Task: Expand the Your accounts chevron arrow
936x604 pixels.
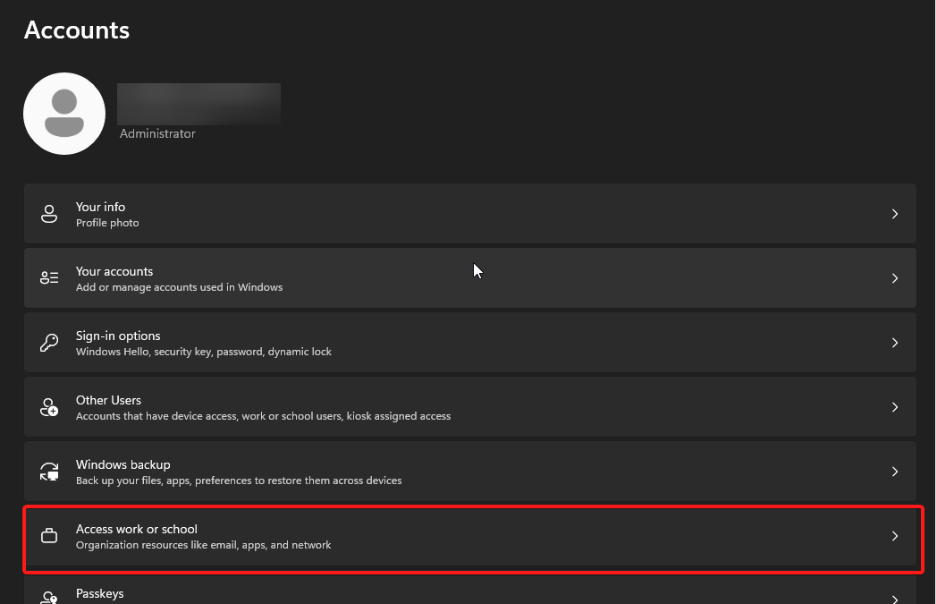Action: 895,278
